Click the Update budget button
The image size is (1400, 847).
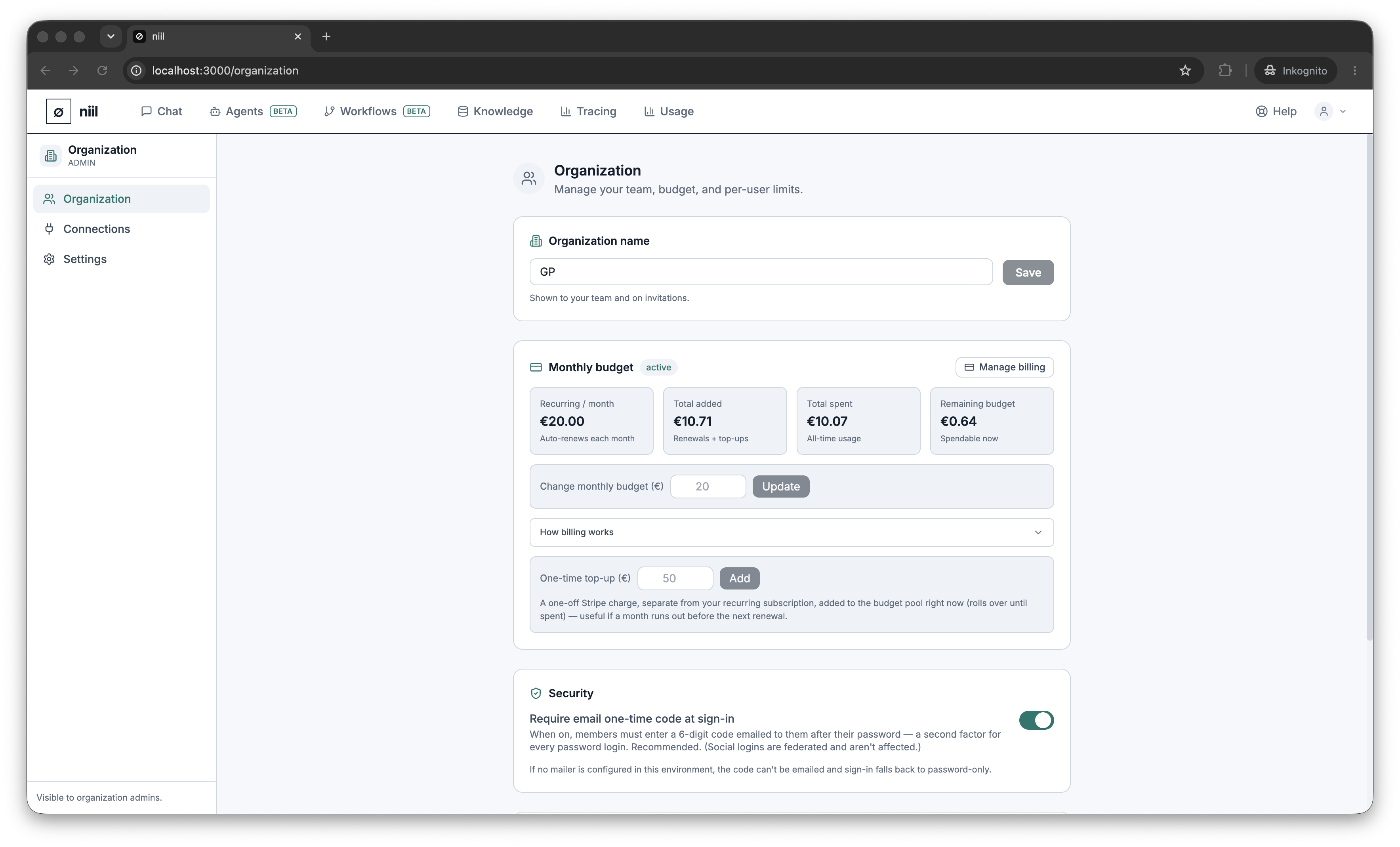coord(781,486)
